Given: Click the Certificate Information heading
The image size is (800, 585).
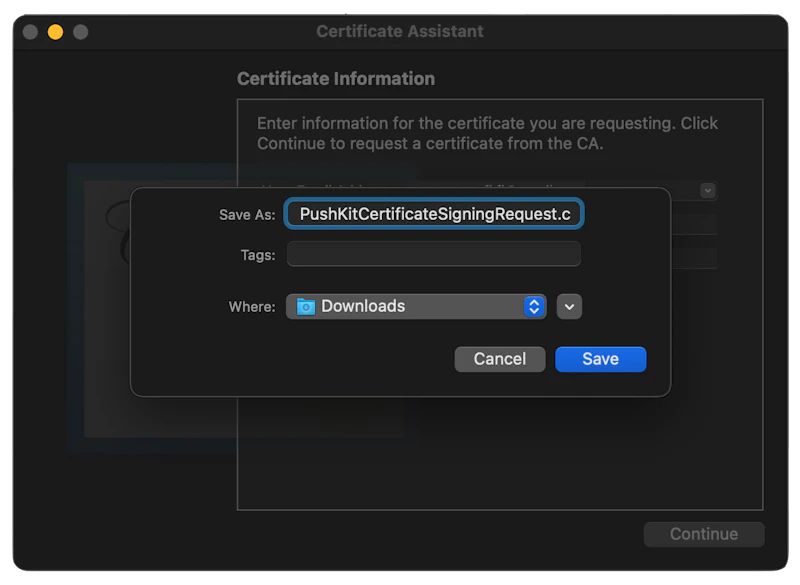Looking at the screenshot, I should coord(336,79).
